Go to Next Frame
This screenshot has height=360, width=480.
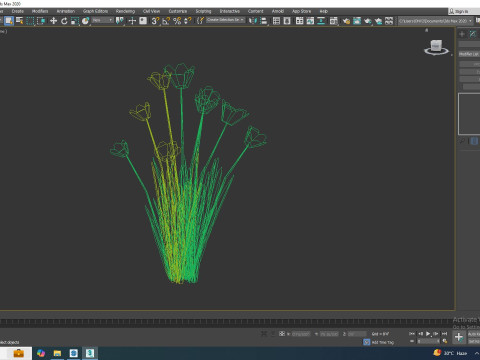click(x=436, y=334)
